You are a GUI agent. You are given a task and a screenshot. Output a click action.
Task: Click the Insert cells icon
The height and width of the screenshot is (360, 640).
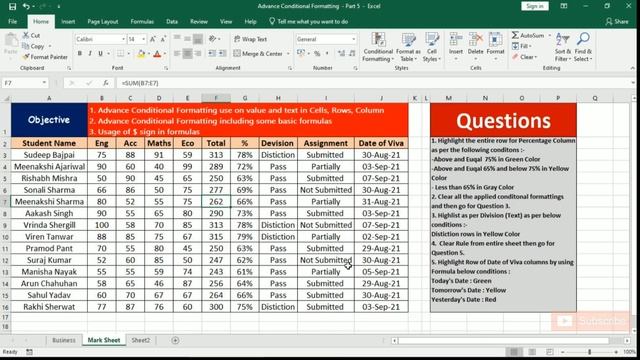[456, 40]
